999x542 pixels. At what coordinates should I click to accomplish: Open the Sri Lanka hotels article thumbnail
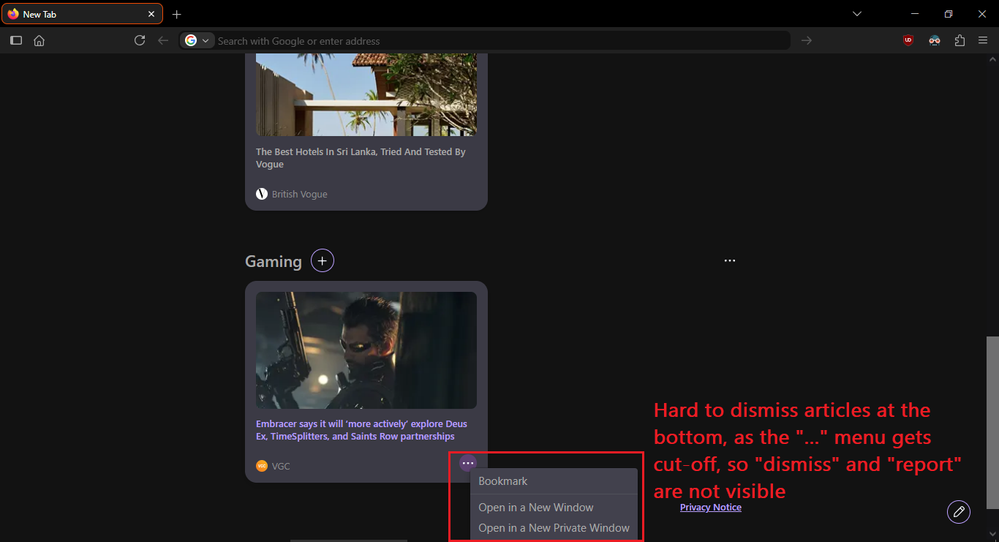366,94
